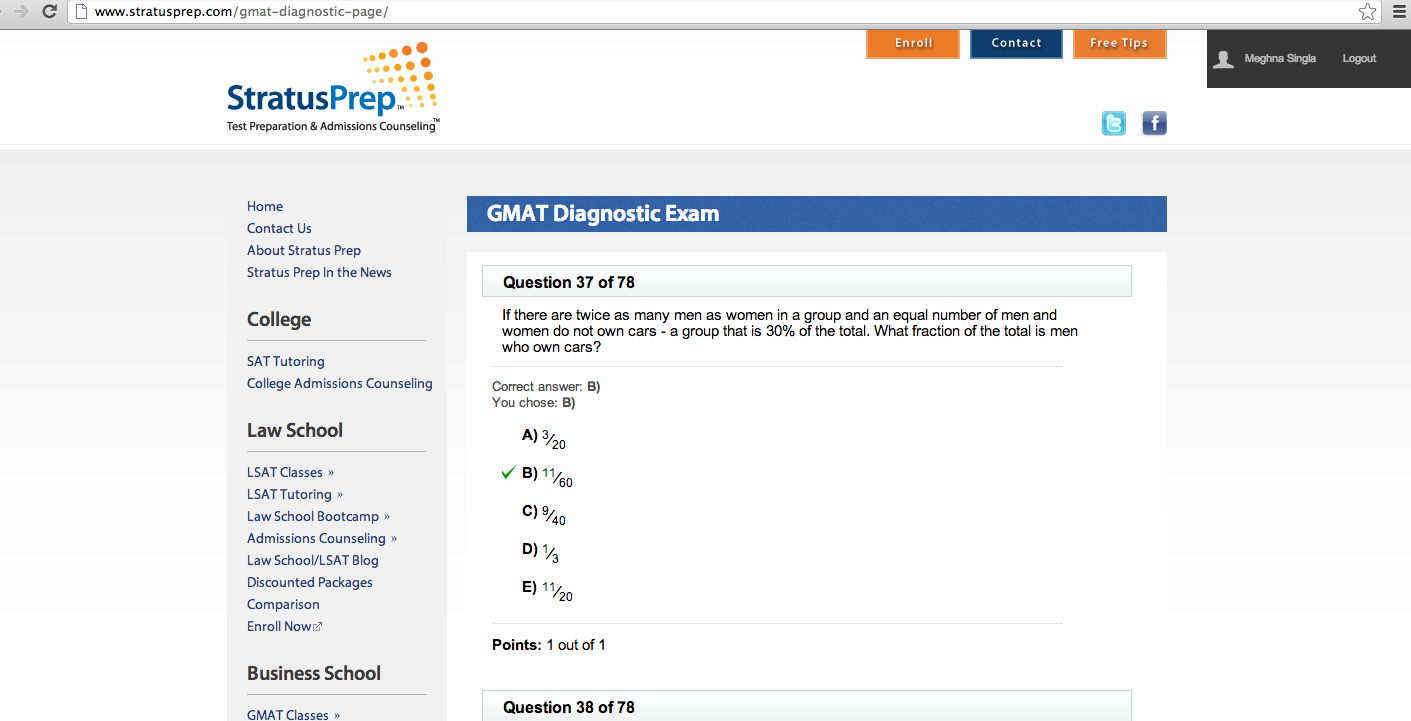1411x721 pixels.
Task: Open About Stratus Prep page
Action: click(x=304, y=250)
